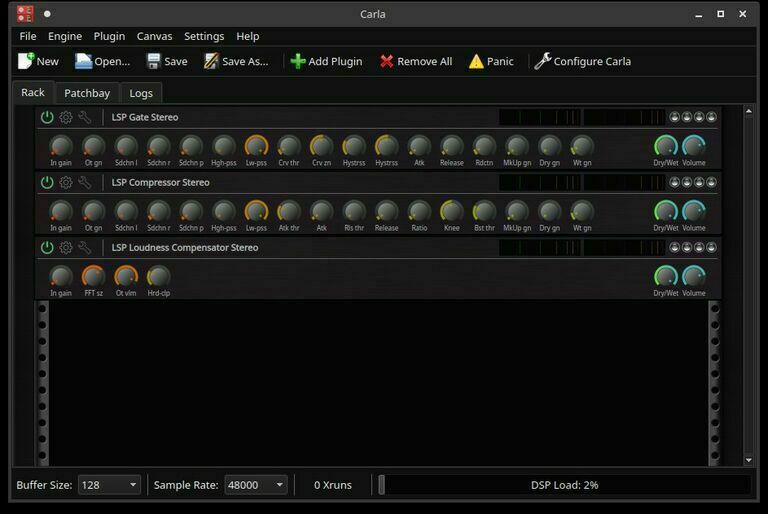Click the New project icon
The width and height of the screenshot is (768, 514).
26,61
